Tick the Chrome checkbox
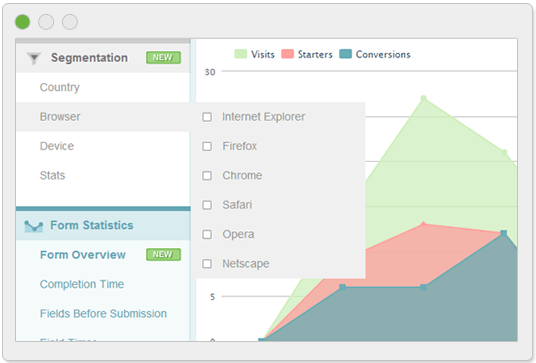The width and height of the screenshot is (536, 363). [x=207, y=176]
